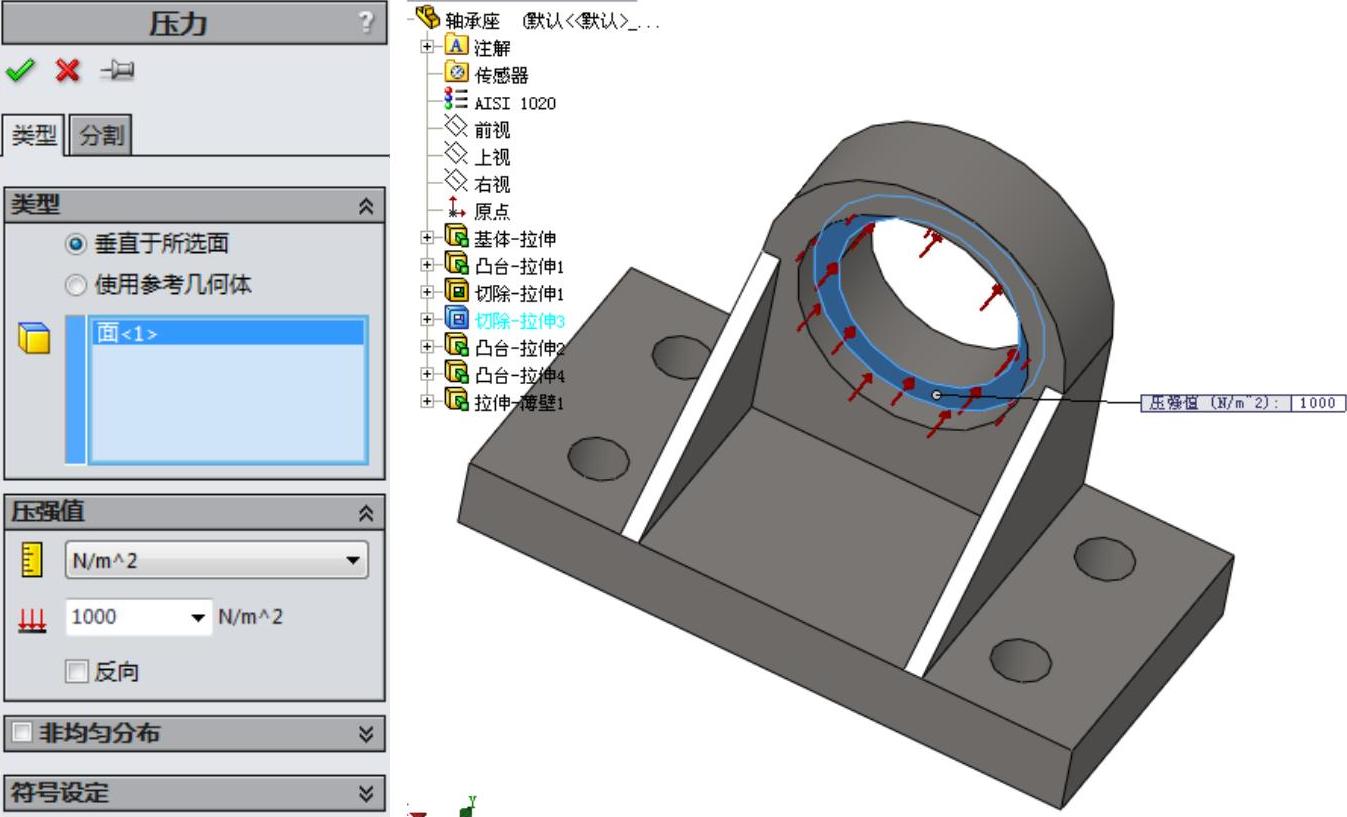Image resolution: width=1347 pixels, height=817 pixels.
Task: Open the N/m^2 unit dropdown
Action: pos(216,560)
